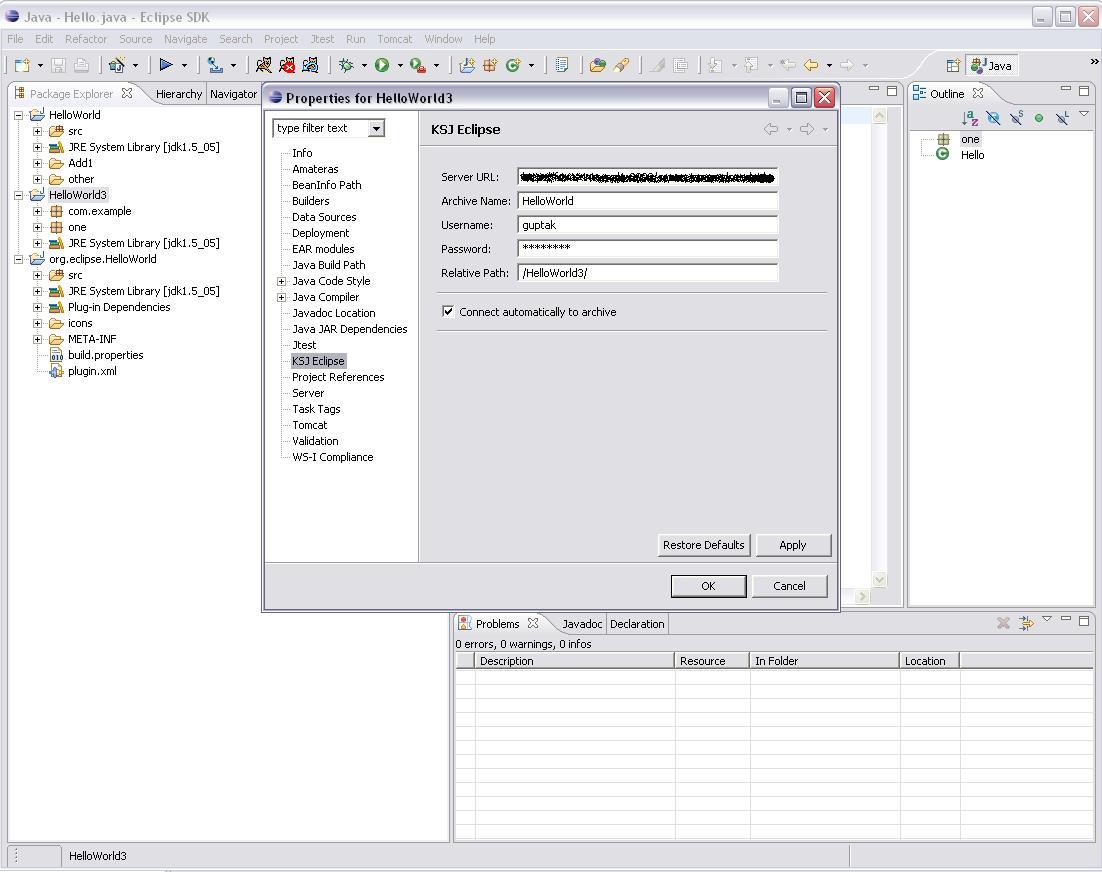Toggle Hide Fields in Outline toolbar

click(993, 118)
